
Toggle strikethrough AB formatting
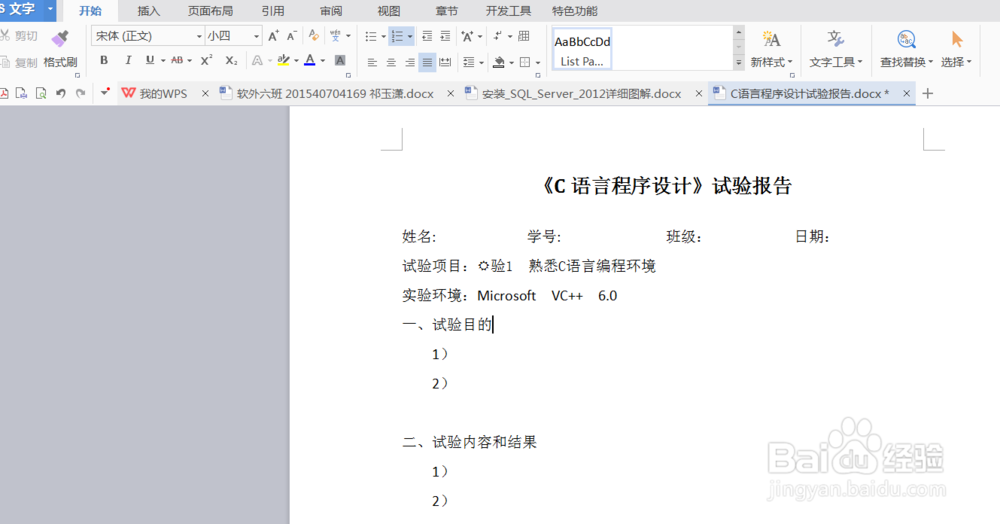pyautogui.click(x=177, y=60)
